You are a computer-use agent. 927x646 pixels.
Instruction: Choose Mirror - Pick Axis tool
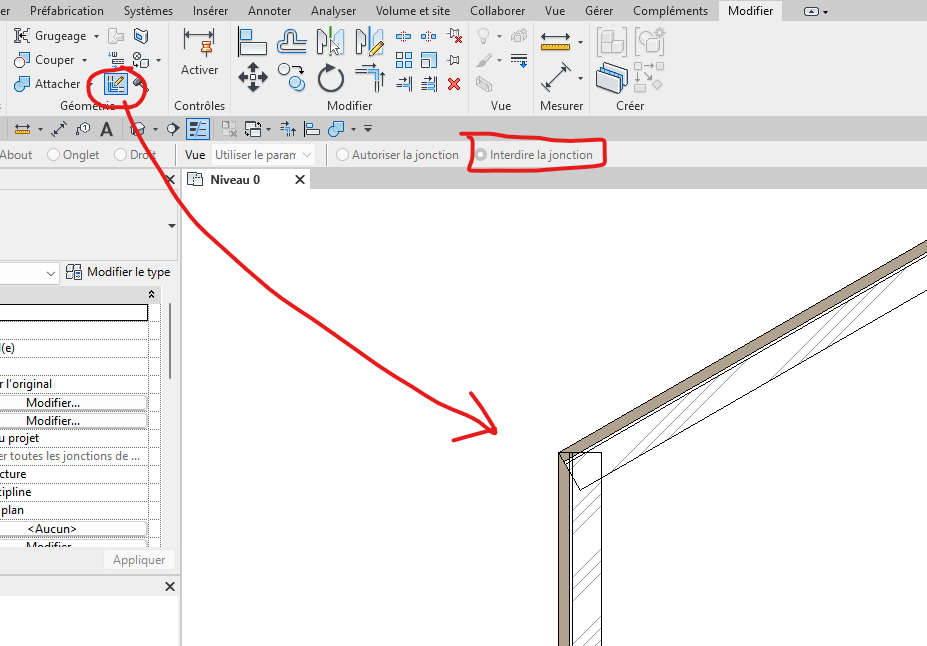[330, 42]
